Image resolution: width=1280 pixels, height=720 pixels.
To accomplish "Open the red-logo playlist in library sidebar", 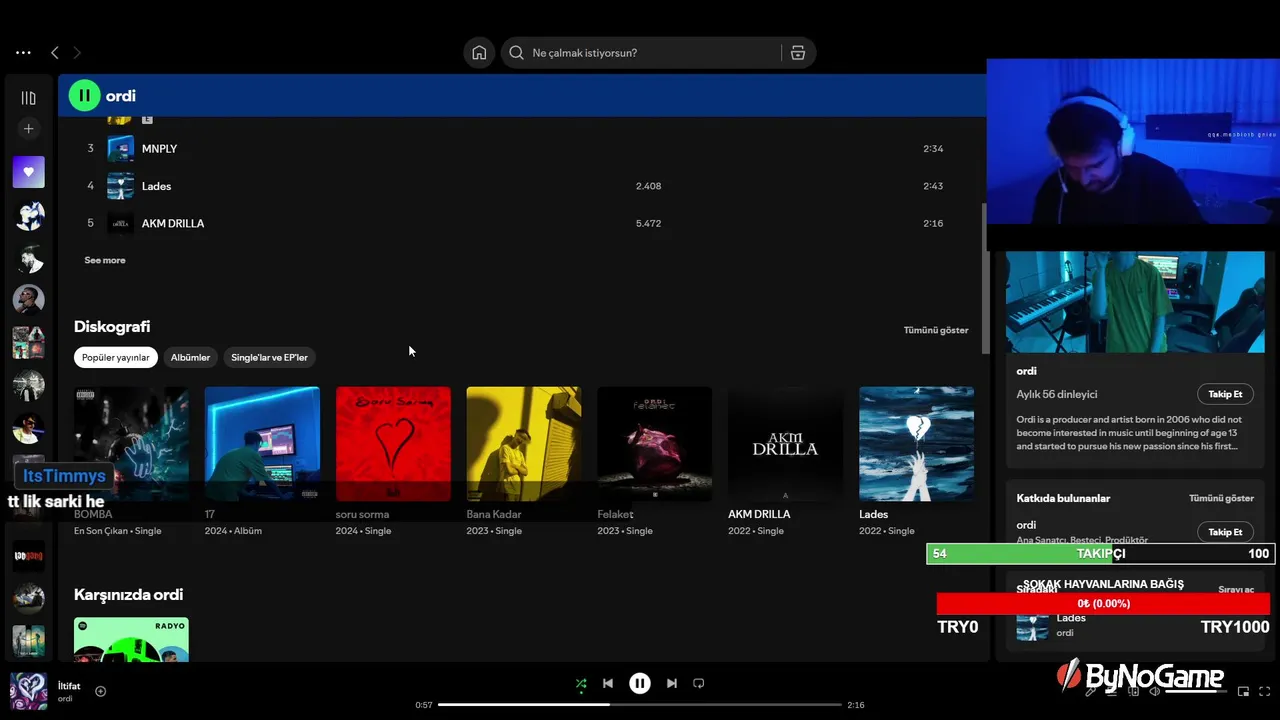I will [28, 556].
